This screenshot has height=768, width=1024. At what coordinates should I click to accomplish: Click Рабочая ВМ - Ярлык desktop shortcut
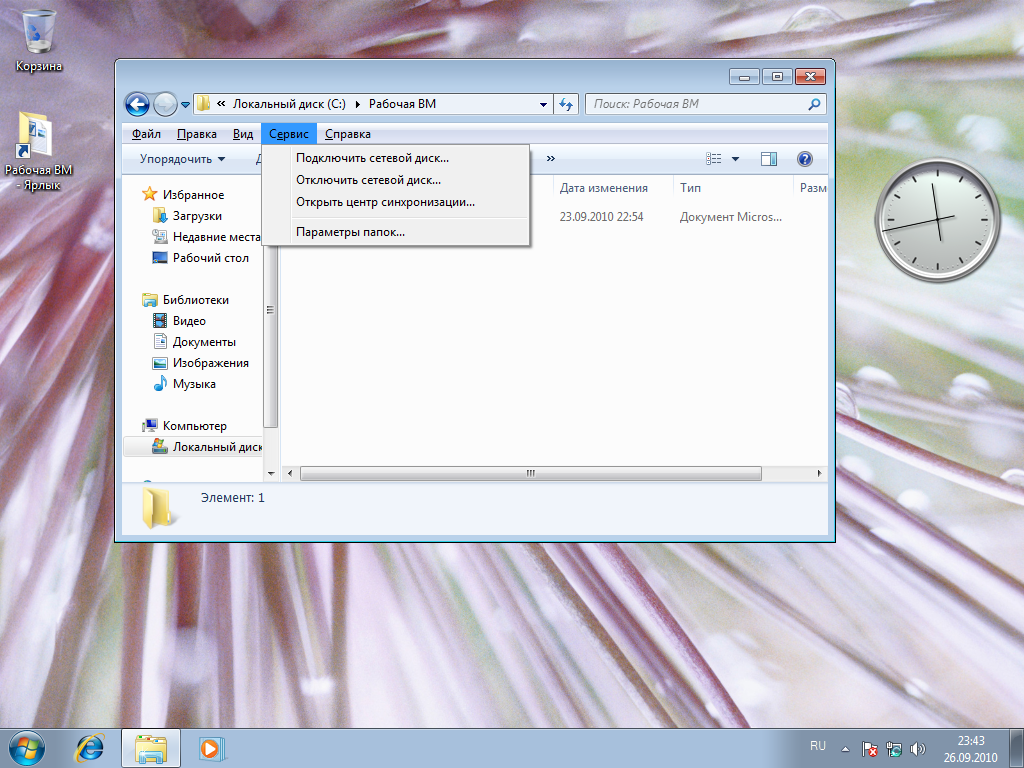click(x=38, y=152)
